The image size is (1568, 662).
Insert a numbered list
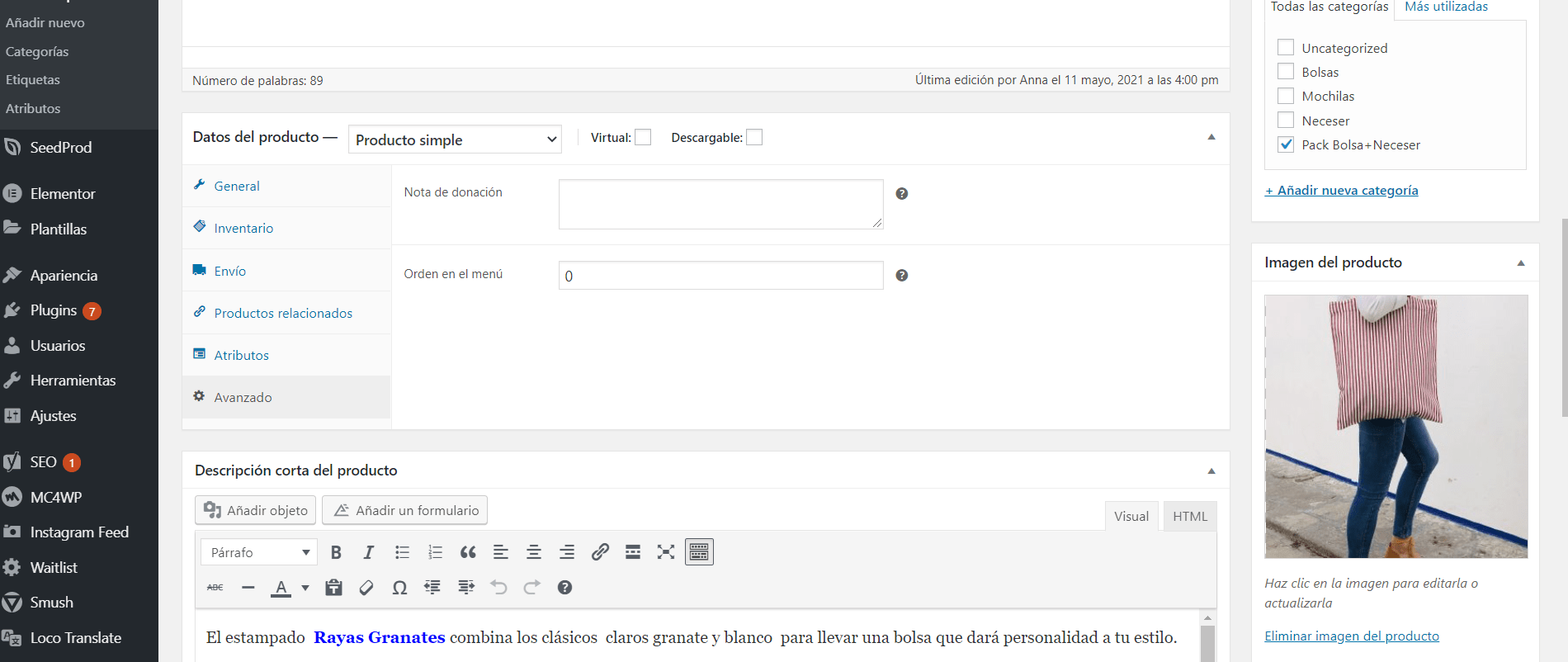pos(435,552)
